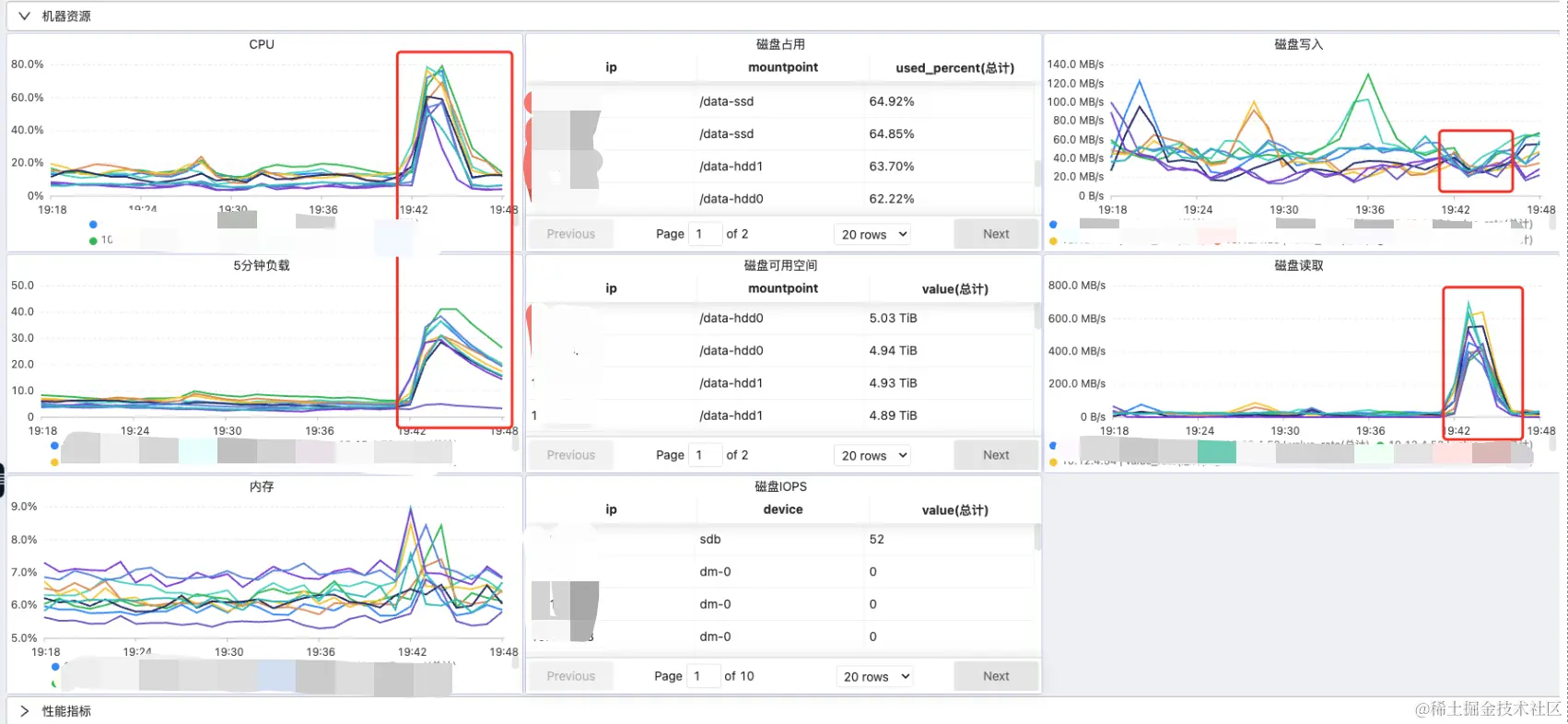Image resolution: width=1568 pixels, height=724 pixels.
Task: Select the 64.92% used_percent cell
Action: click(892, 101)
